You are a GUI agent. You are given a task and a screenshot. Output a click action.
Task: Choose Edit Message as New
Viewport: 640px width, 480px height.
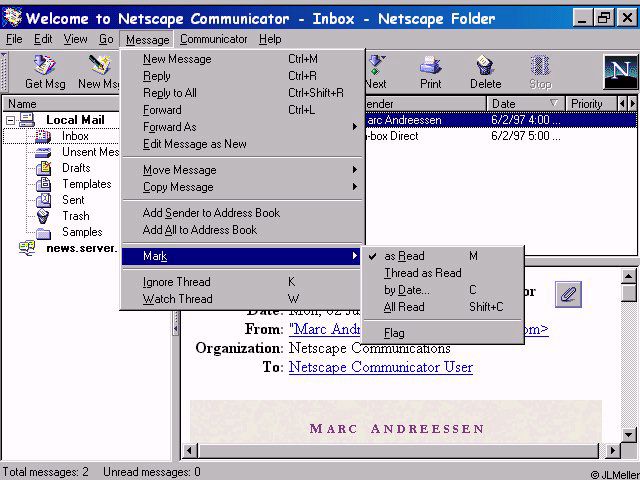(x=242, y=144)
